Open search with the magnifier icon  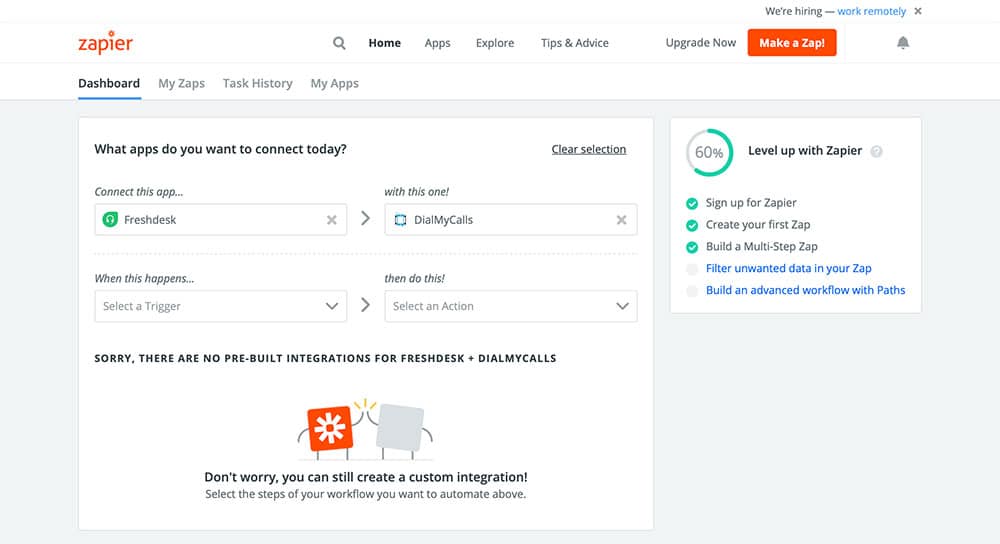coord(339,43)
